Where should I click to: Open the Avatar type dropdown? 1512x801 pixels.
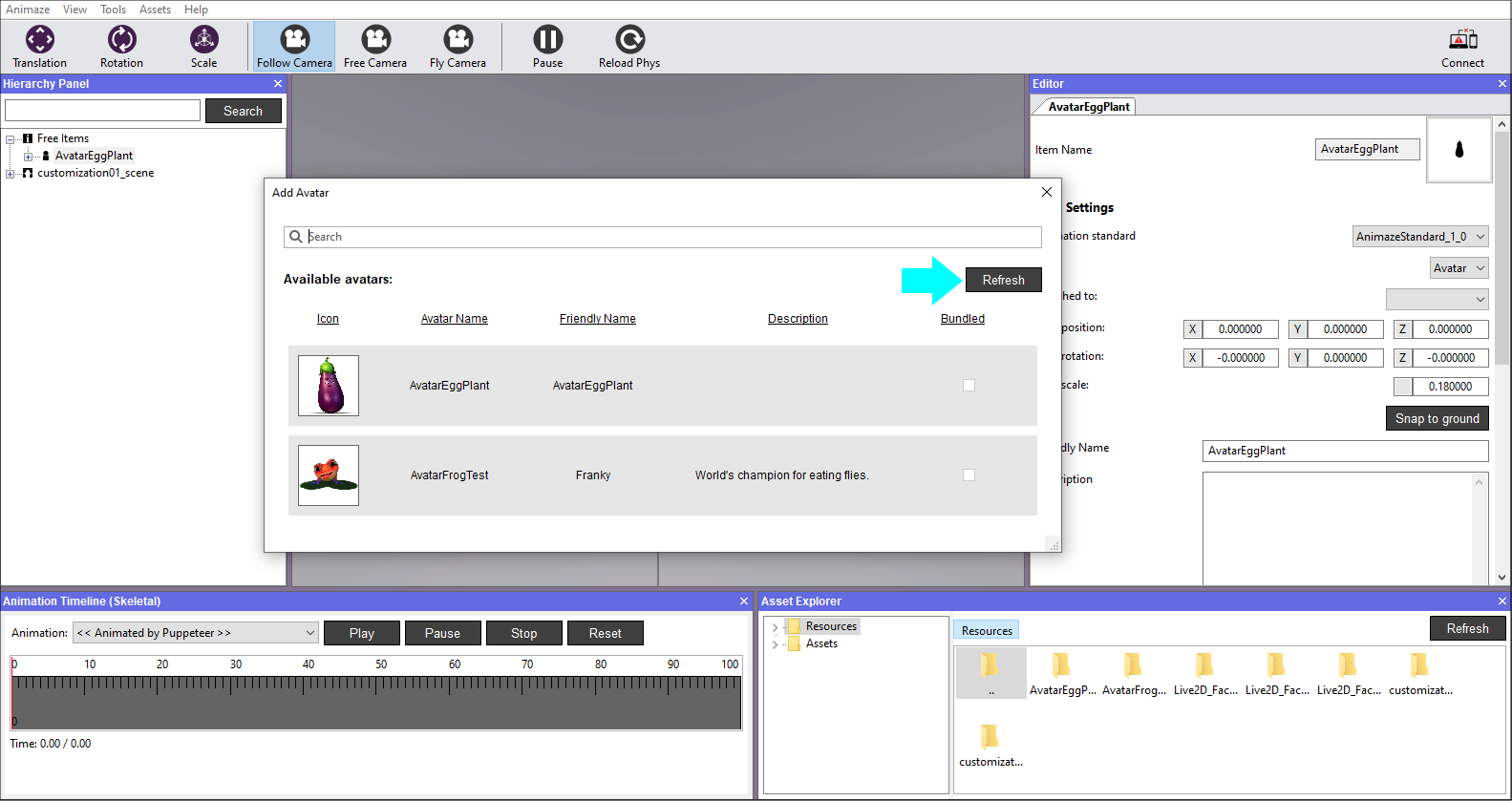pos(1459,268)
